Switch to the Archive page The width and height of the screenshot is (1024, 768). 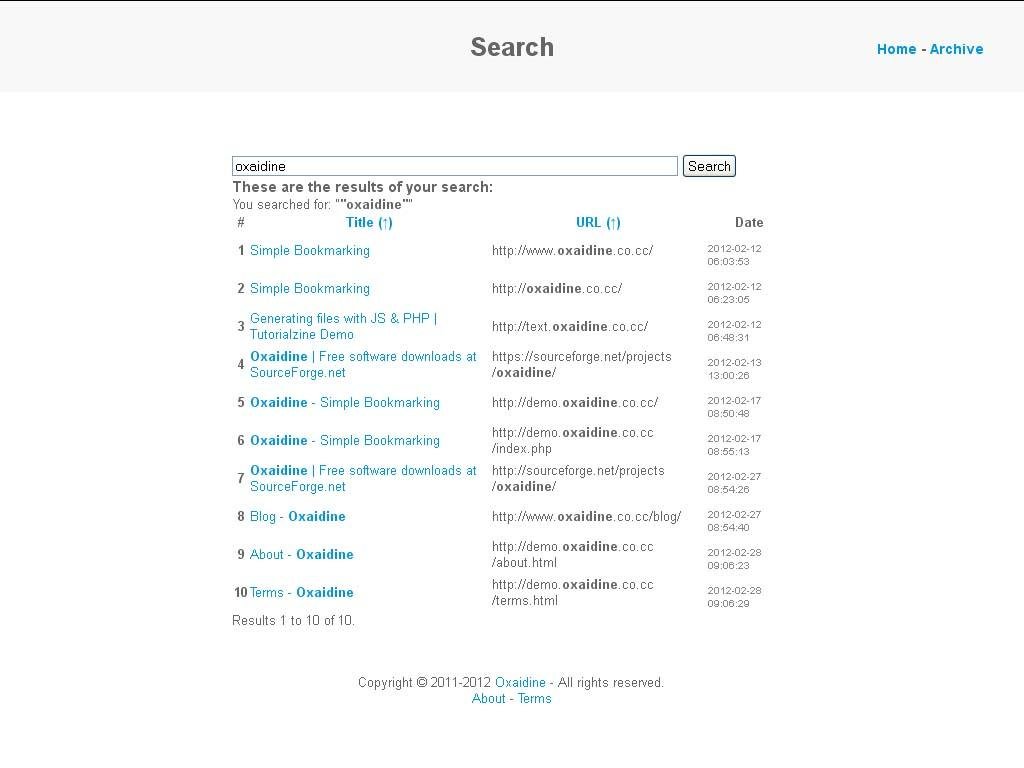tap(957, 49)
